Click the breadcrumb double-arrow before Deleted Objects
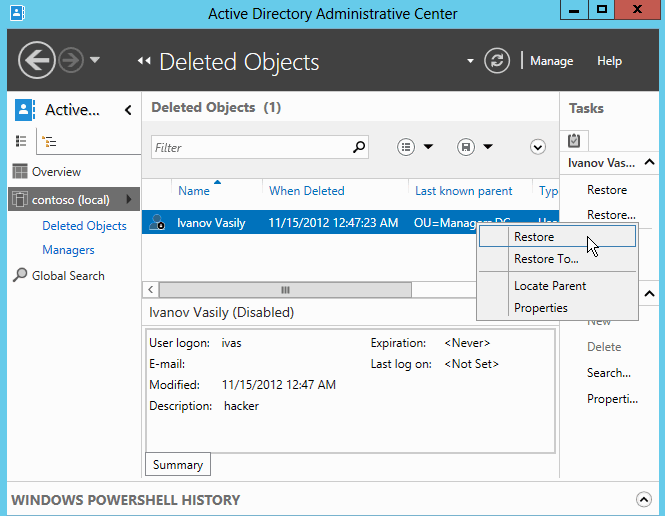 tap(144, 61)
